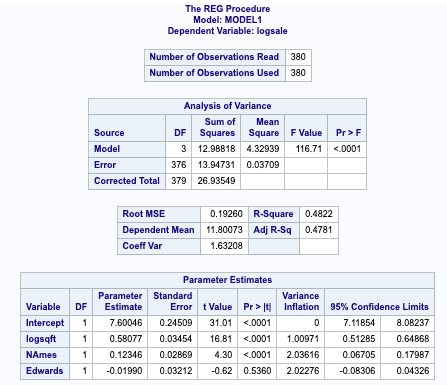Click the Root MSE value 0.19260
447x385 pixels.
coord(226,214)
